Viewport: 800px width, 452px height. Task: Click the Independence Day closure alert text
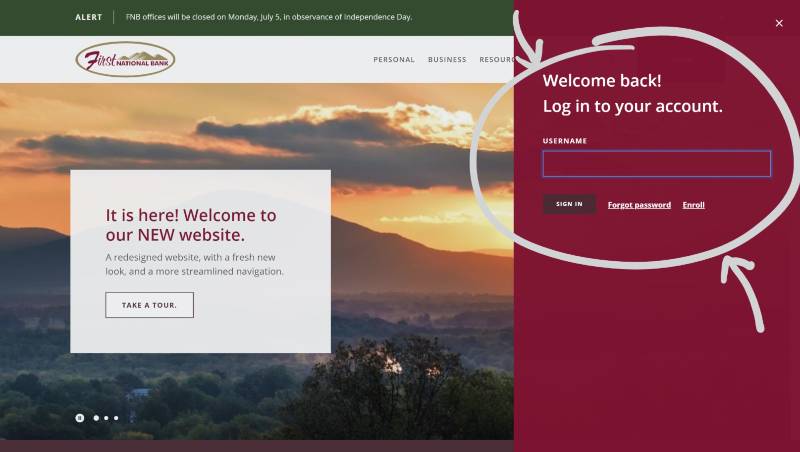[269, 17]
